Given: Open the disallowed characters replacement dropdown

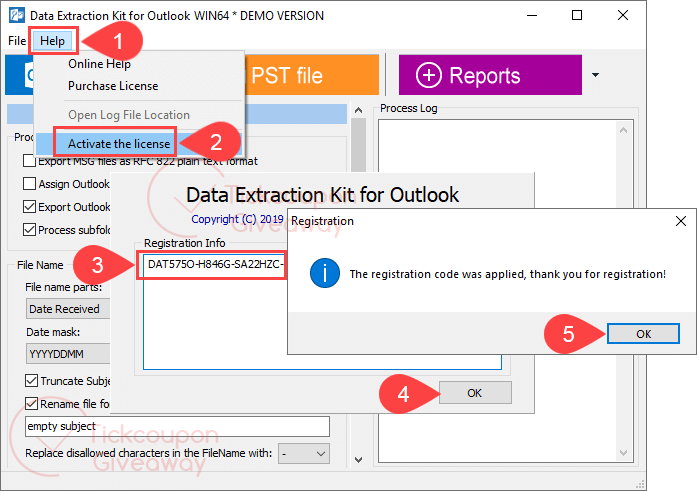Looking at the screenshot, I should coord(304,454).
